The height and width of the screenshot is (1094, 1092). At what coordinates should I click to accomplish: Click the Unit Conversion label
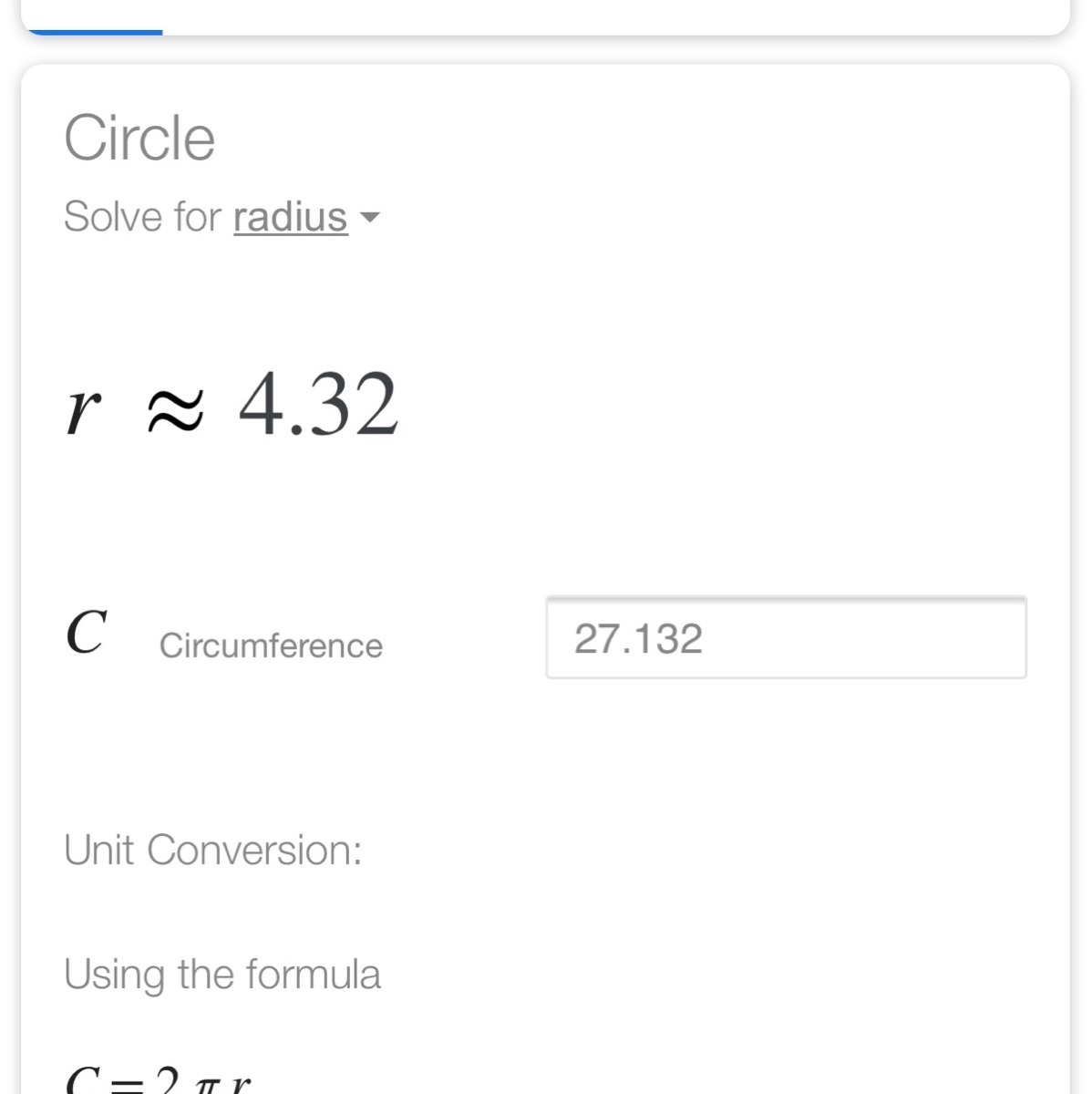pos(212,850)
